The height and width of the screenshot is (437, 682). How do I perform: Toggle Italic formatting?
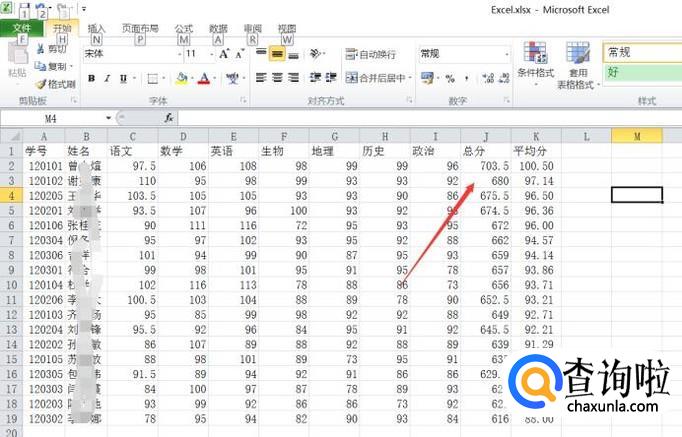coord(107,78)
